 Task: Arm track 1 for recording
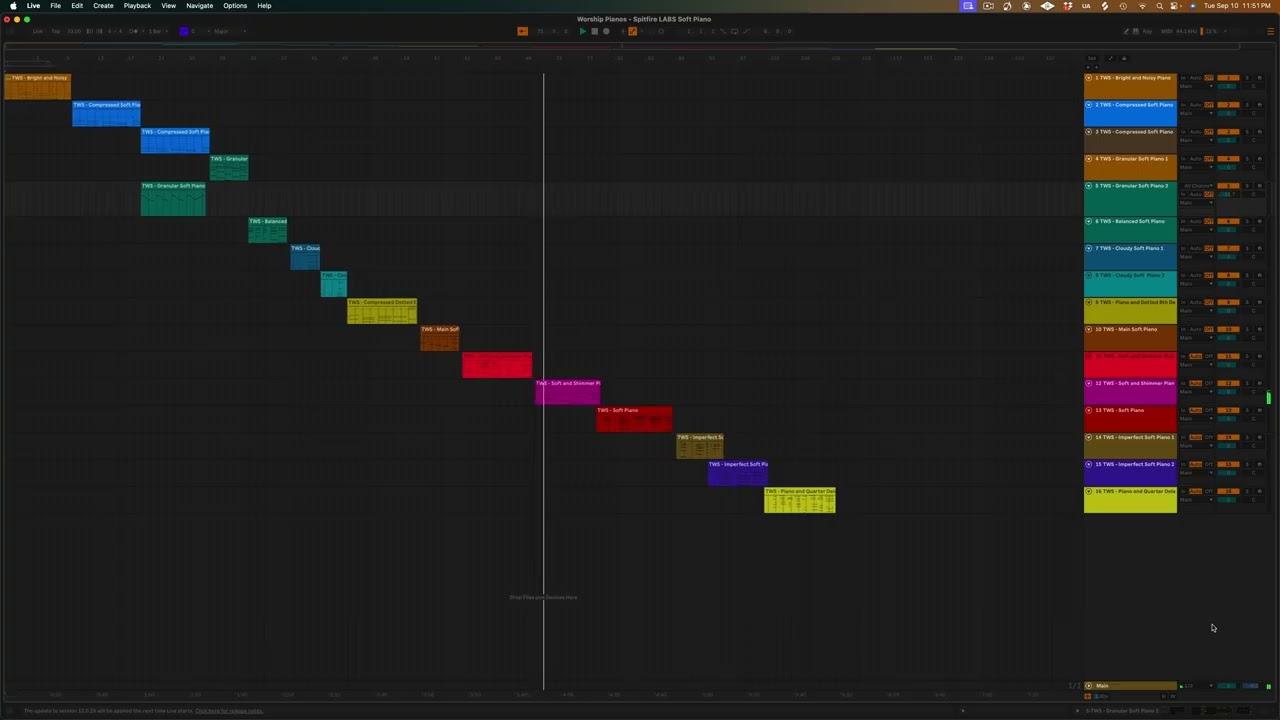click(x=1260, y=78)
